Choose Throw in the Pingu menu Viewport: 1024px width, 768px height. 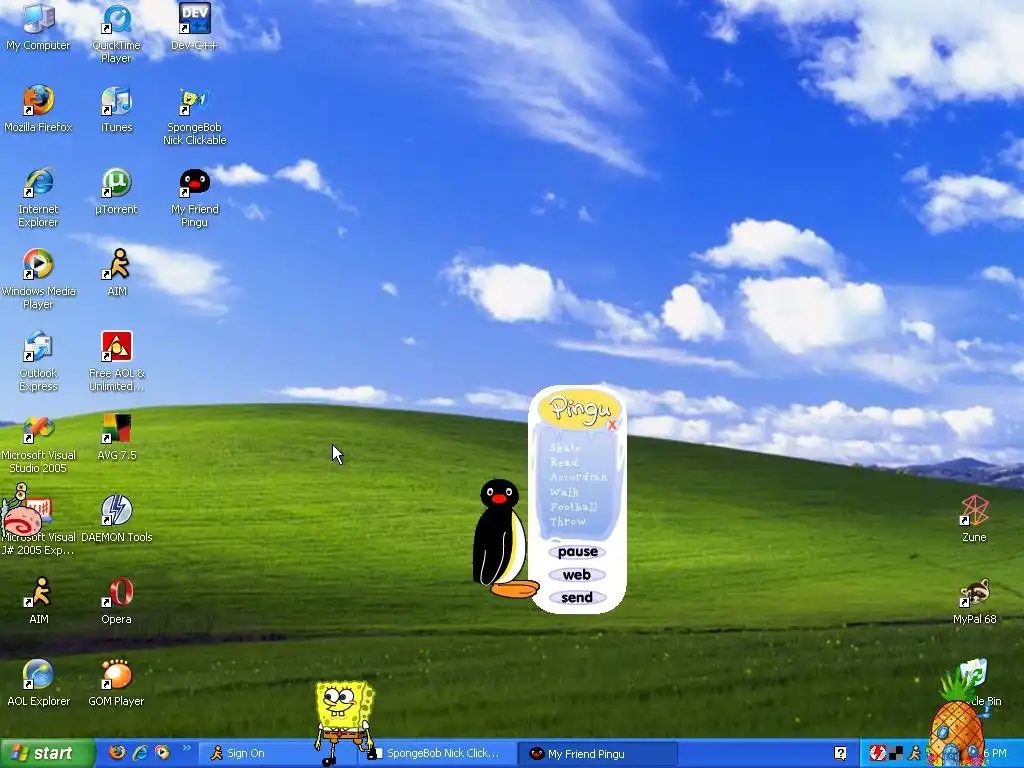(568, 522)
